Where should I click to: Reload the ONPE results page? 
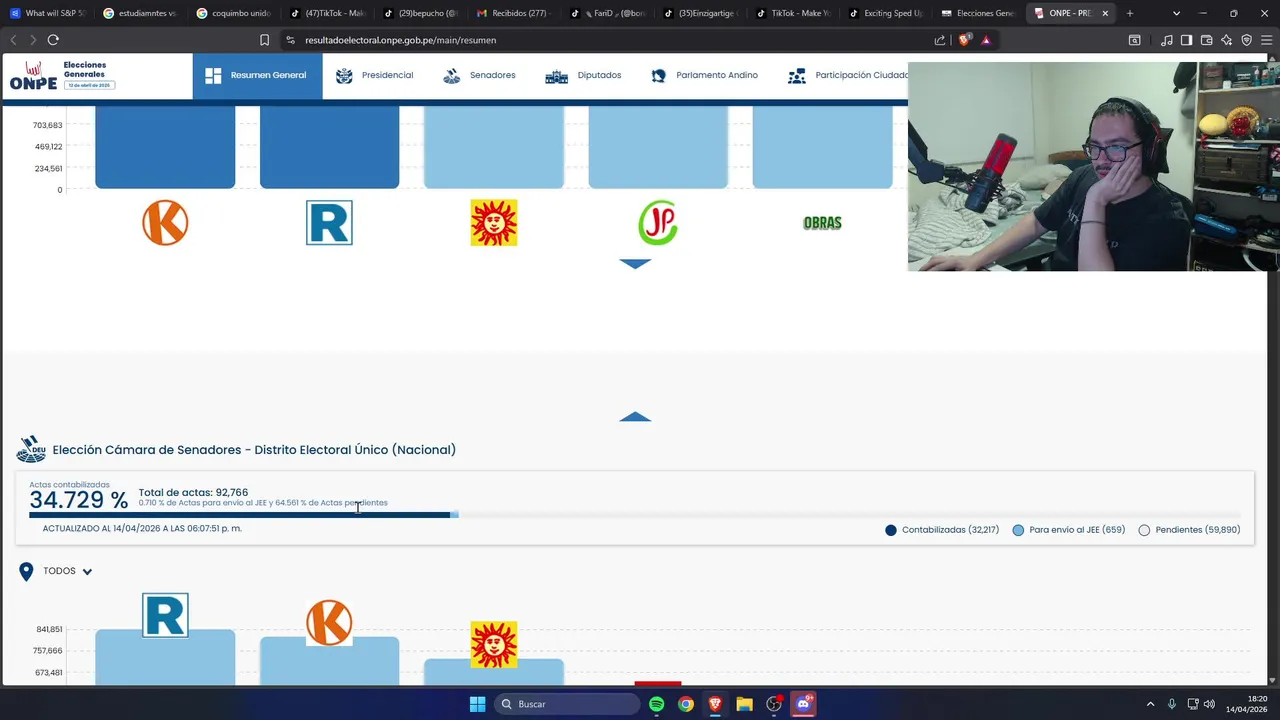click(x=53, y=40)
